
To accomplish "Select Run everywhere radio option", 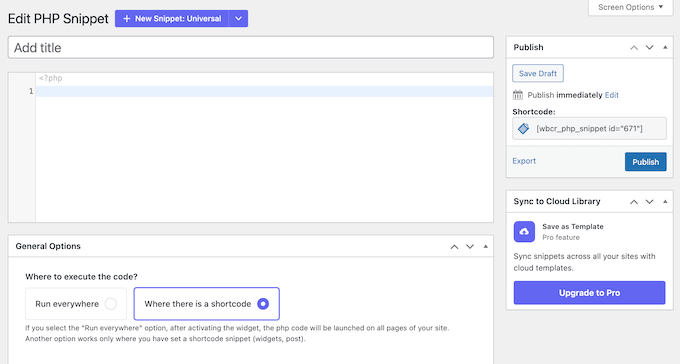I will [x=76, y=304].
